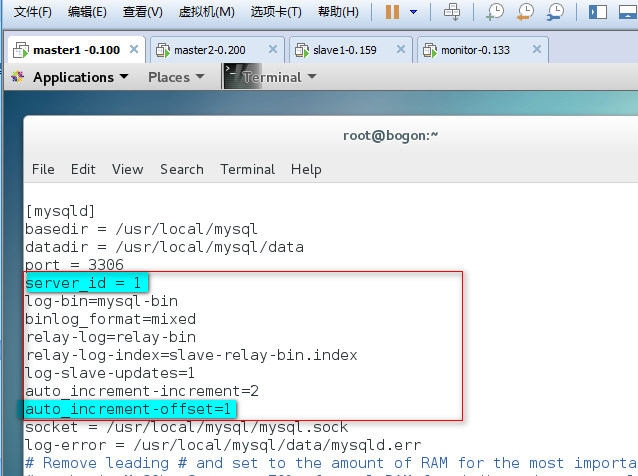Open the Terminal app dropdown in panel
The width and height of the screenshot is (638, 476).
tap(279, 77)
